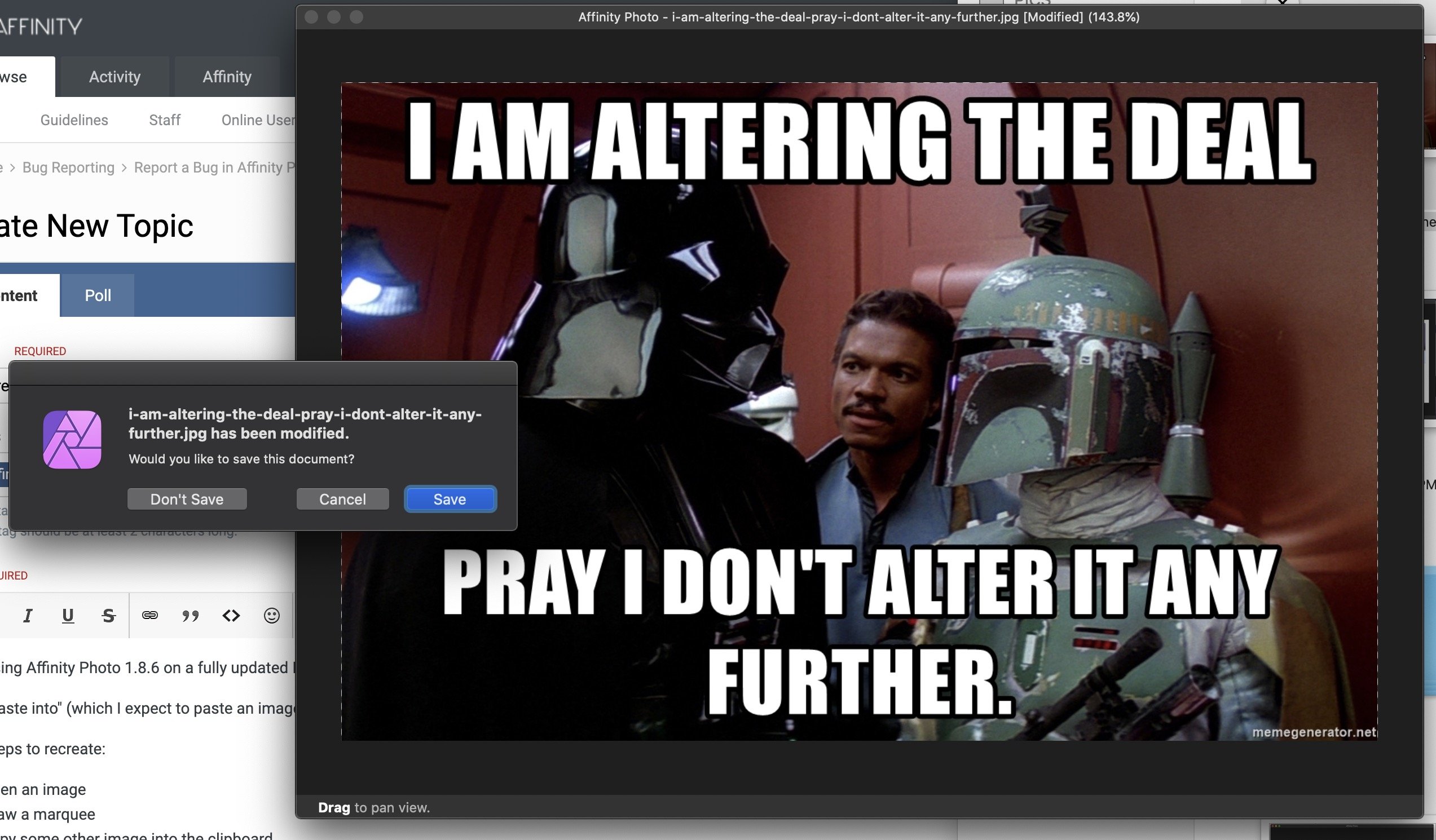Image resolution: width=1436 pixels, height=840 pixels.
Task: Click the Underline formatting icon
Action: (68, 616)
